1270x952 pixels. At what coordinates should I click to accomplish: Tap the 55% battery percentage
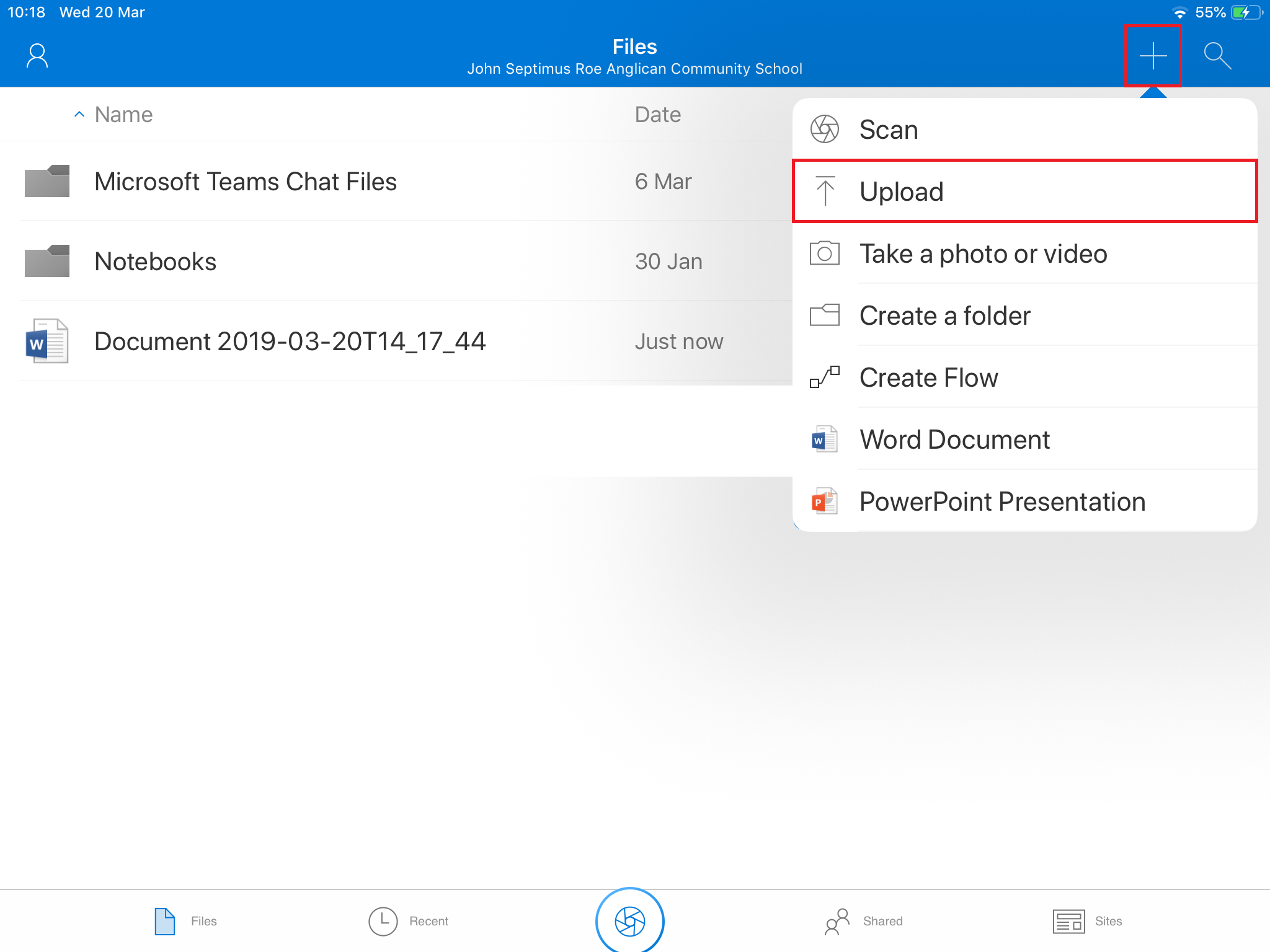[1210, 12]
